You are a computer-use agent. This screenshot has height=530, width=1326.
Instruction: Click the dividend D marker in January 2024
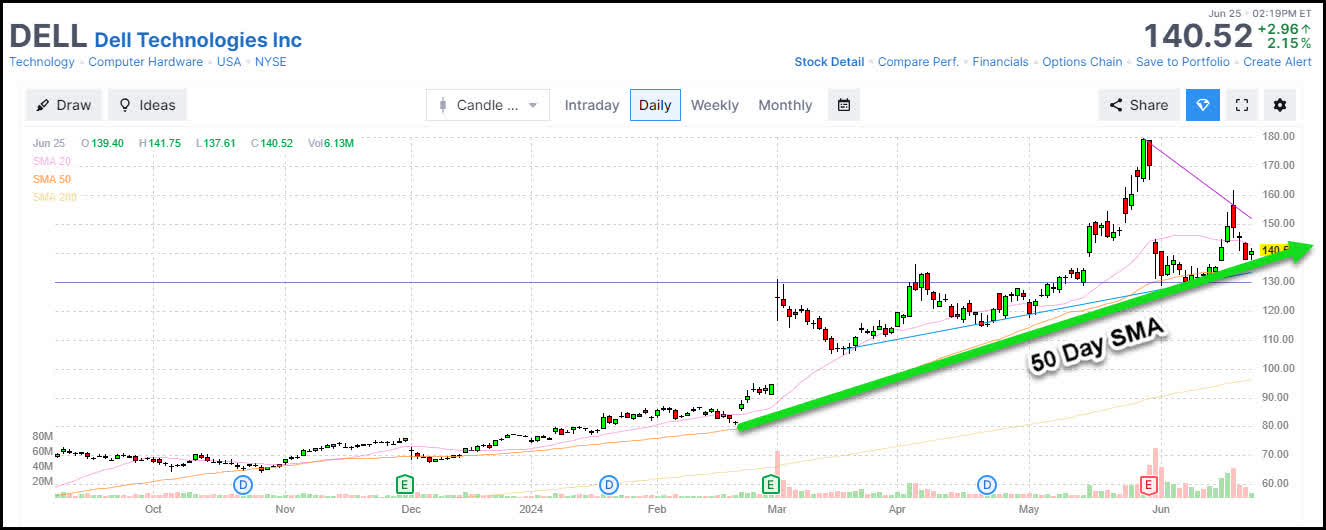click(608, 485)
